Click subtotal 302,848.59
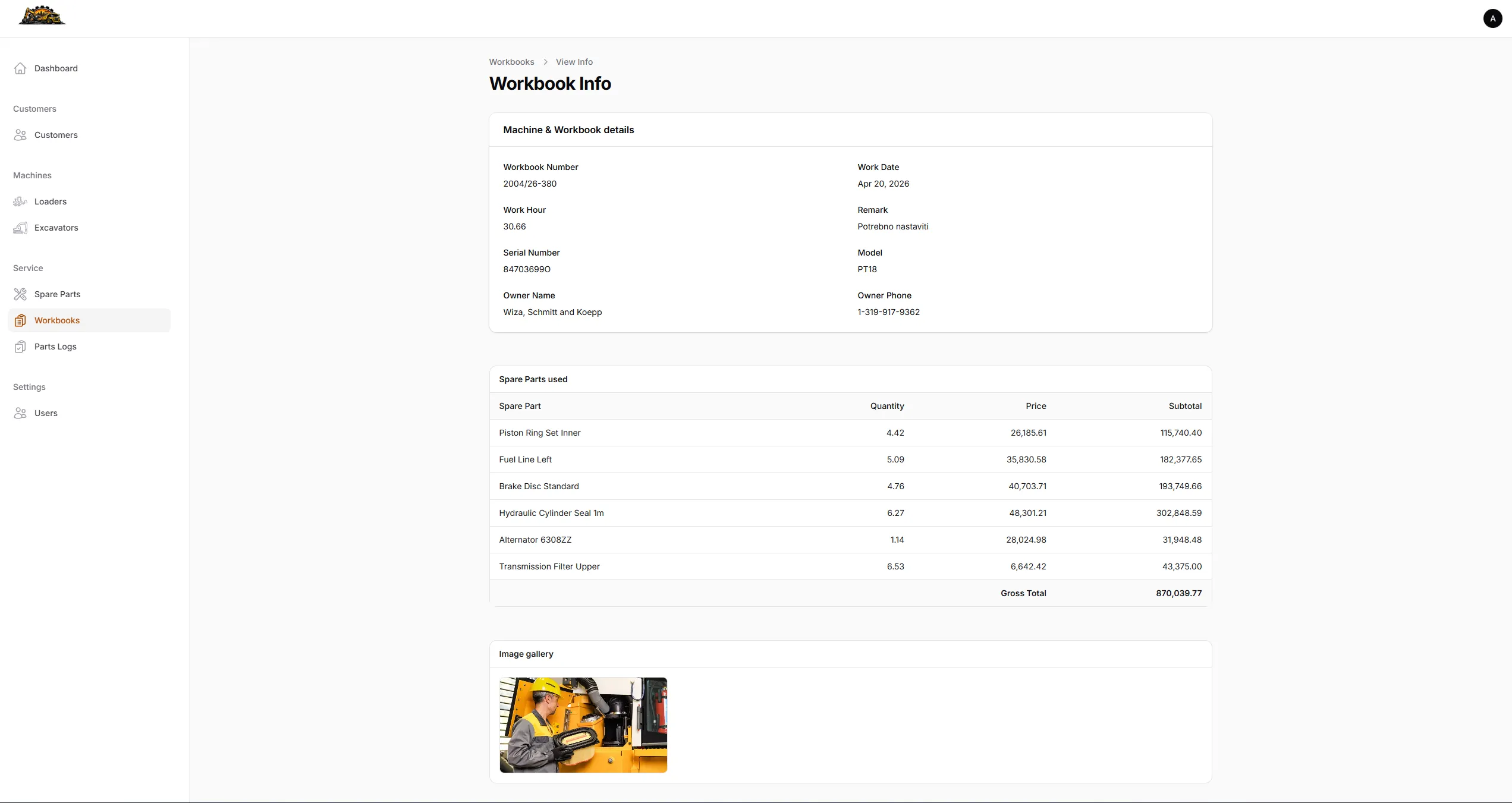 1178,513
